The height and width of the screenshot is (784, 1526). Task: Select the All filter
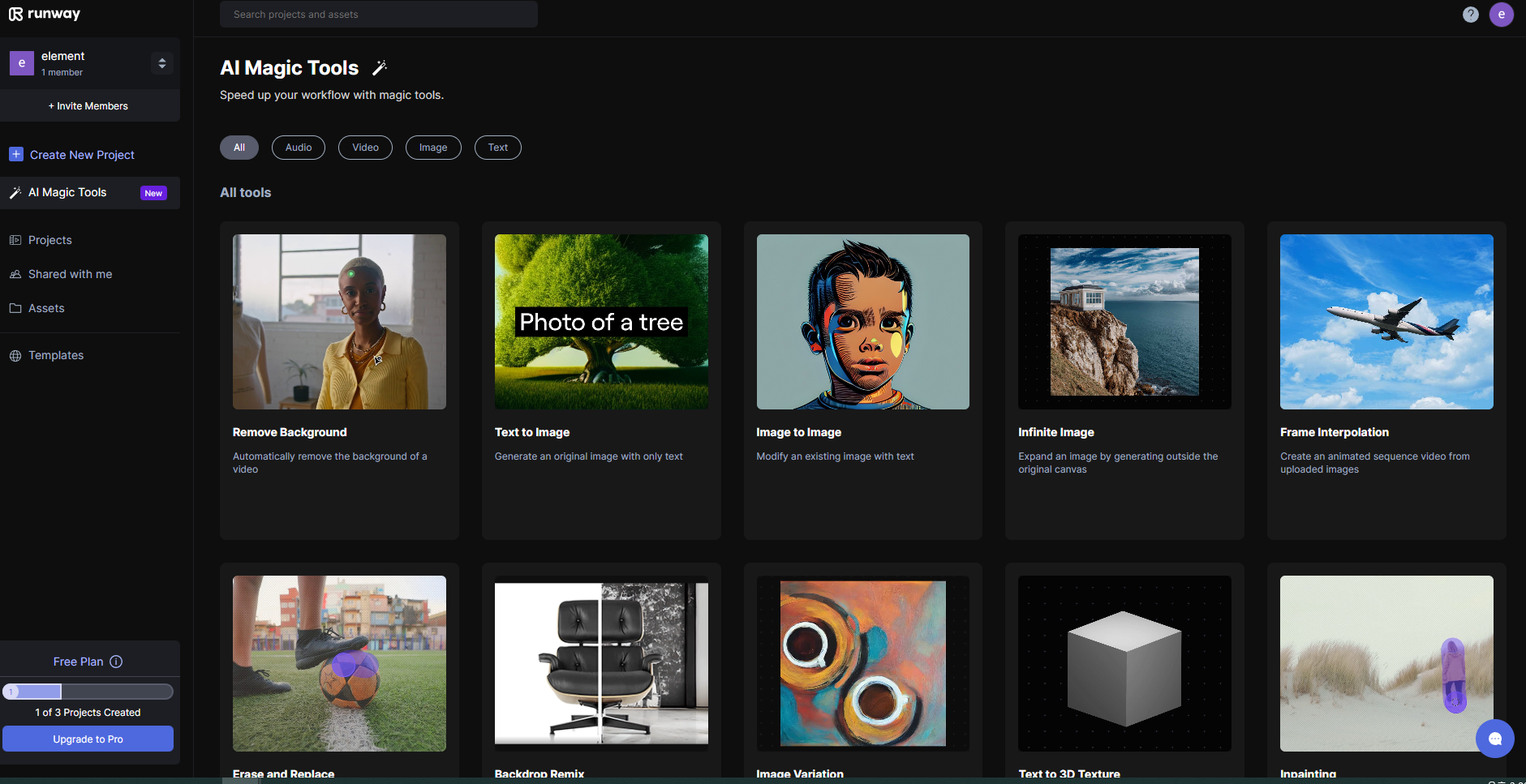[x=239, y=148]
